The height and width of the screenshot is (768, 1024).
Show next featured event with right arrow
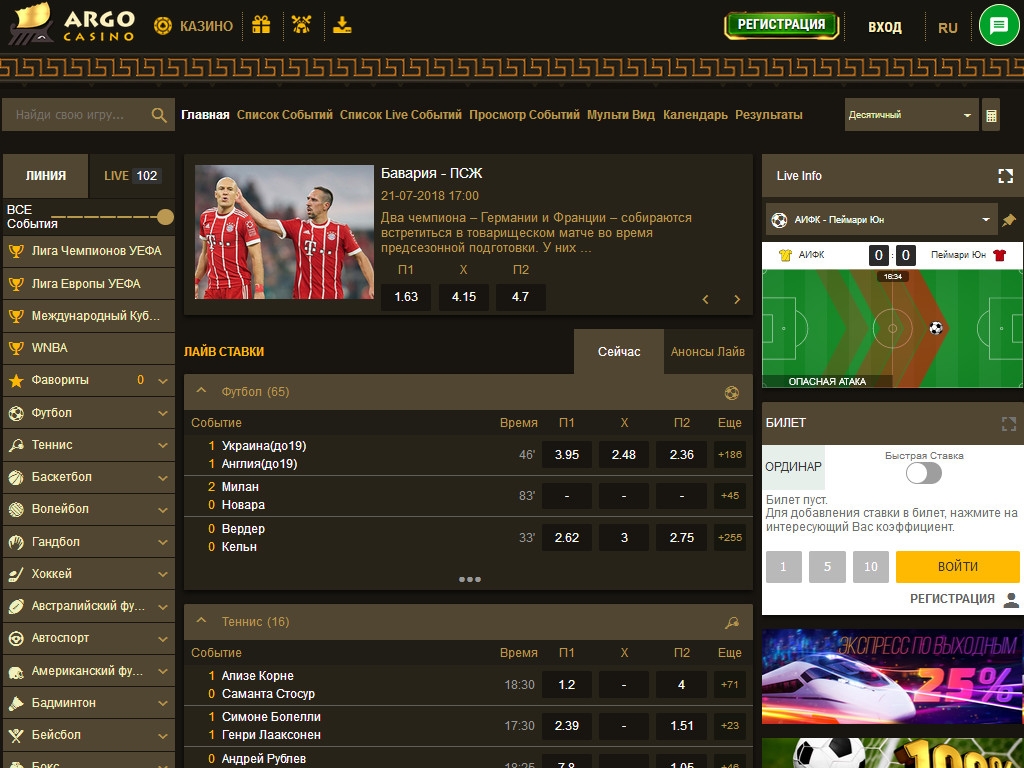tap(737, 299)
